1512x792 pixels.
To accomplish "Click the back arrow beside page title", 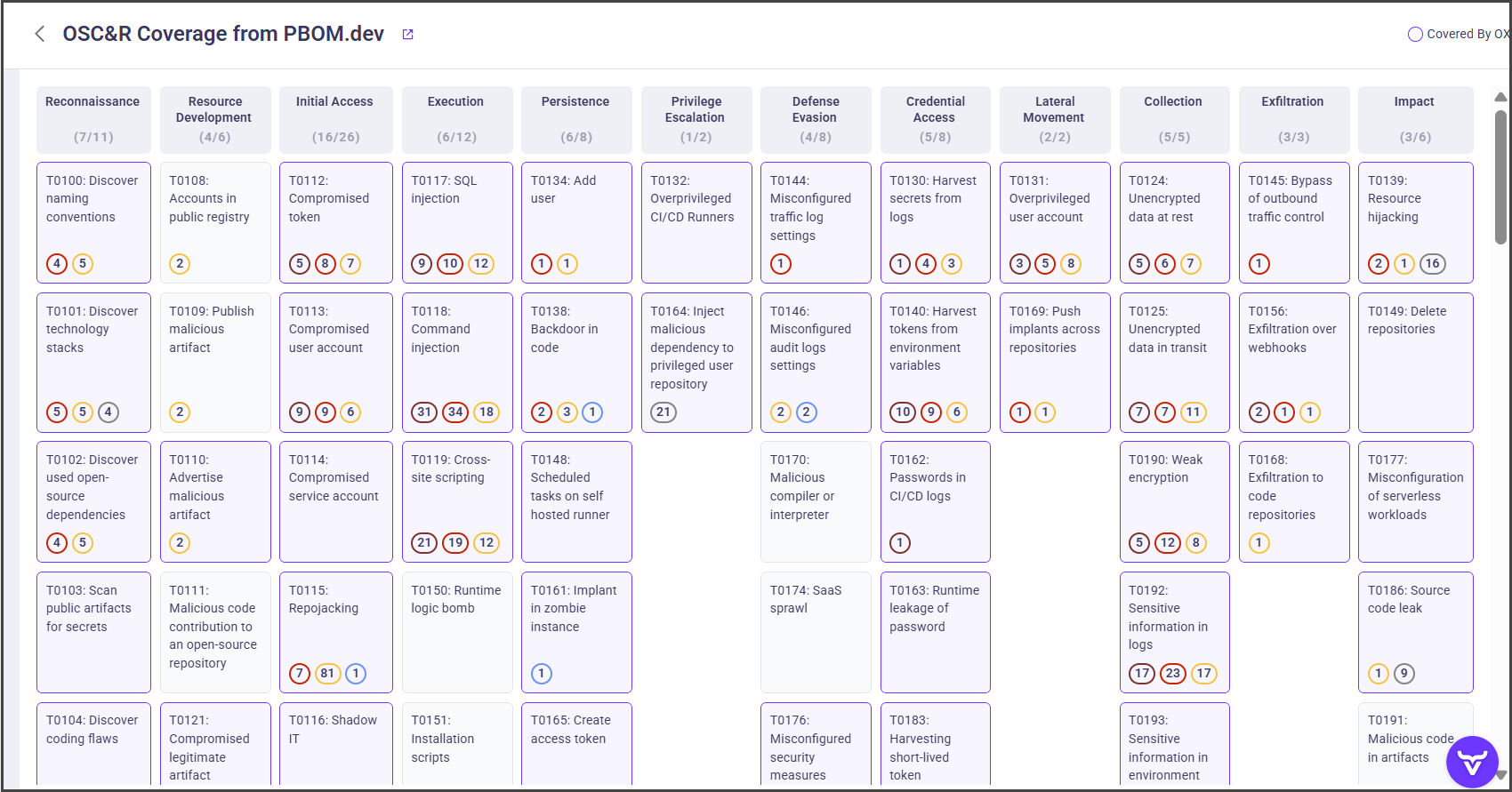I will 39,34.
